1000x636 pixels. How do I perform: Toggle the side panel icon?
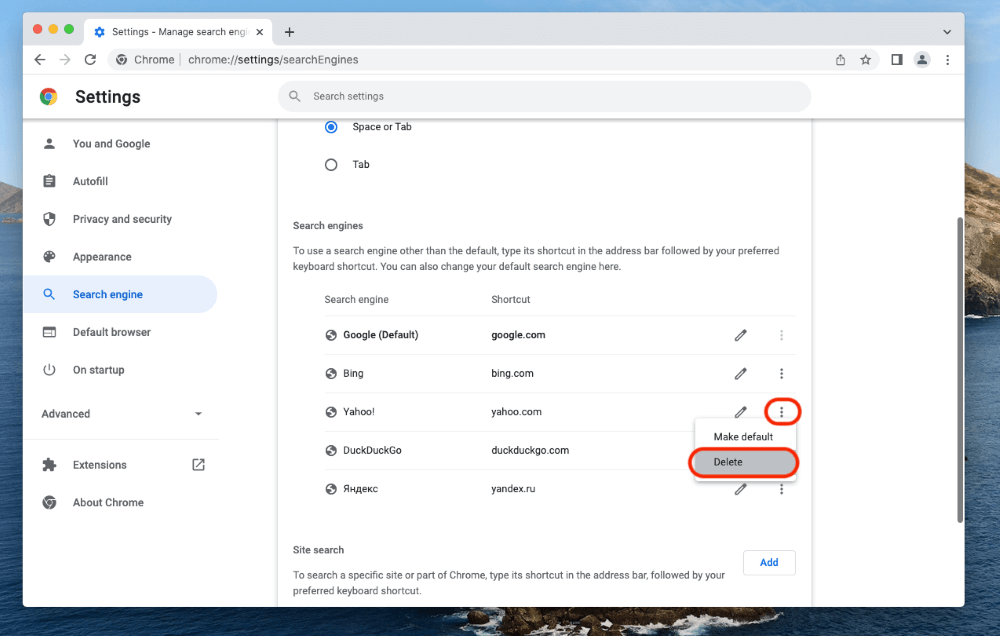point(897,60)
